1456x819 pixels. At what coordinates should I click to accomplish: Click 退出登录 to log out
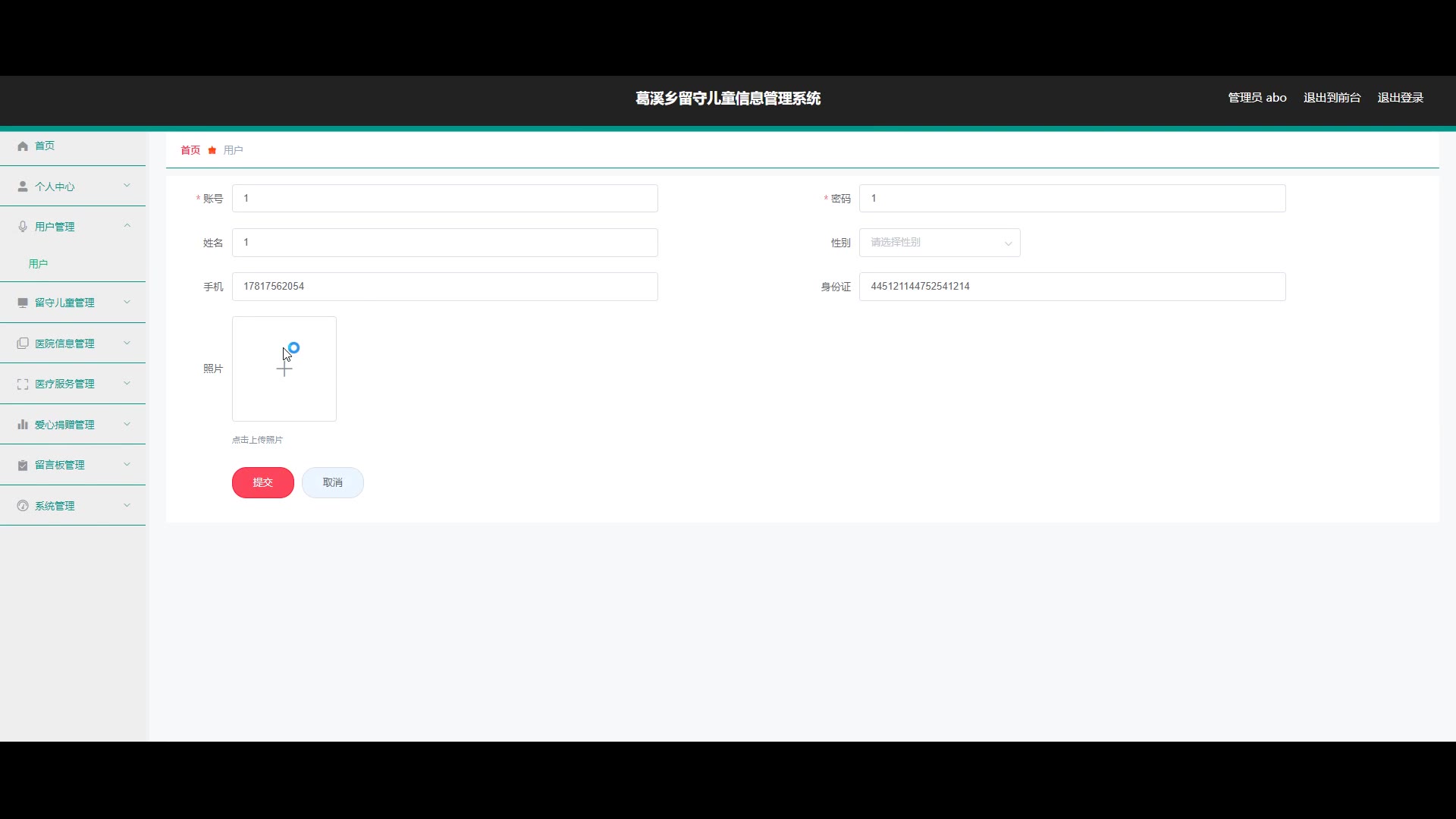tap(1400, 98)
